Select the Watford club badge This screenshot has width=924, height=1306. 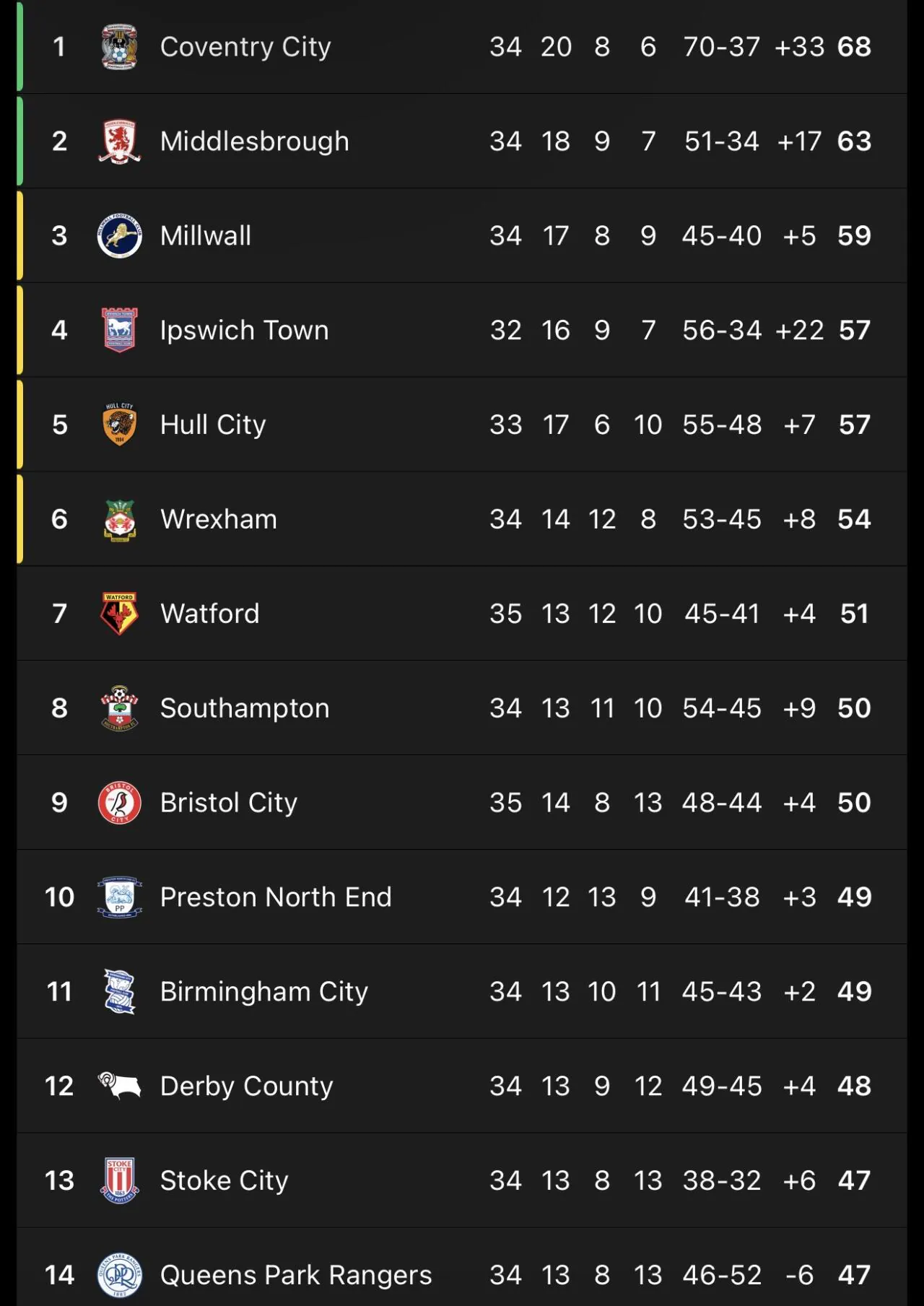pyautogui.click(x=119, y=614)
